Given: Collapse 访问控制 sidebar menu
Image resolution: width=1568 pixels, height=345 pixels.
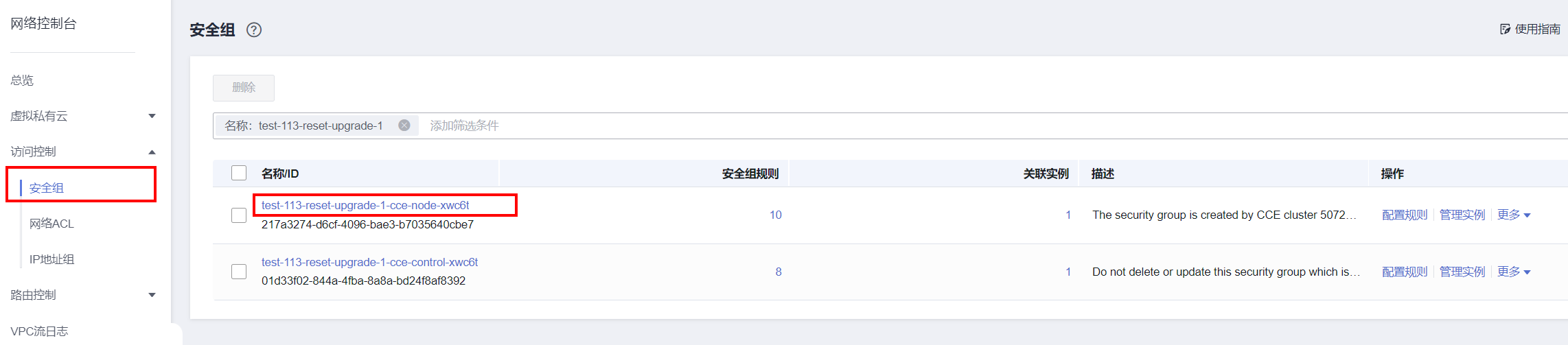Looking at the screenshot, I should 152,152.
